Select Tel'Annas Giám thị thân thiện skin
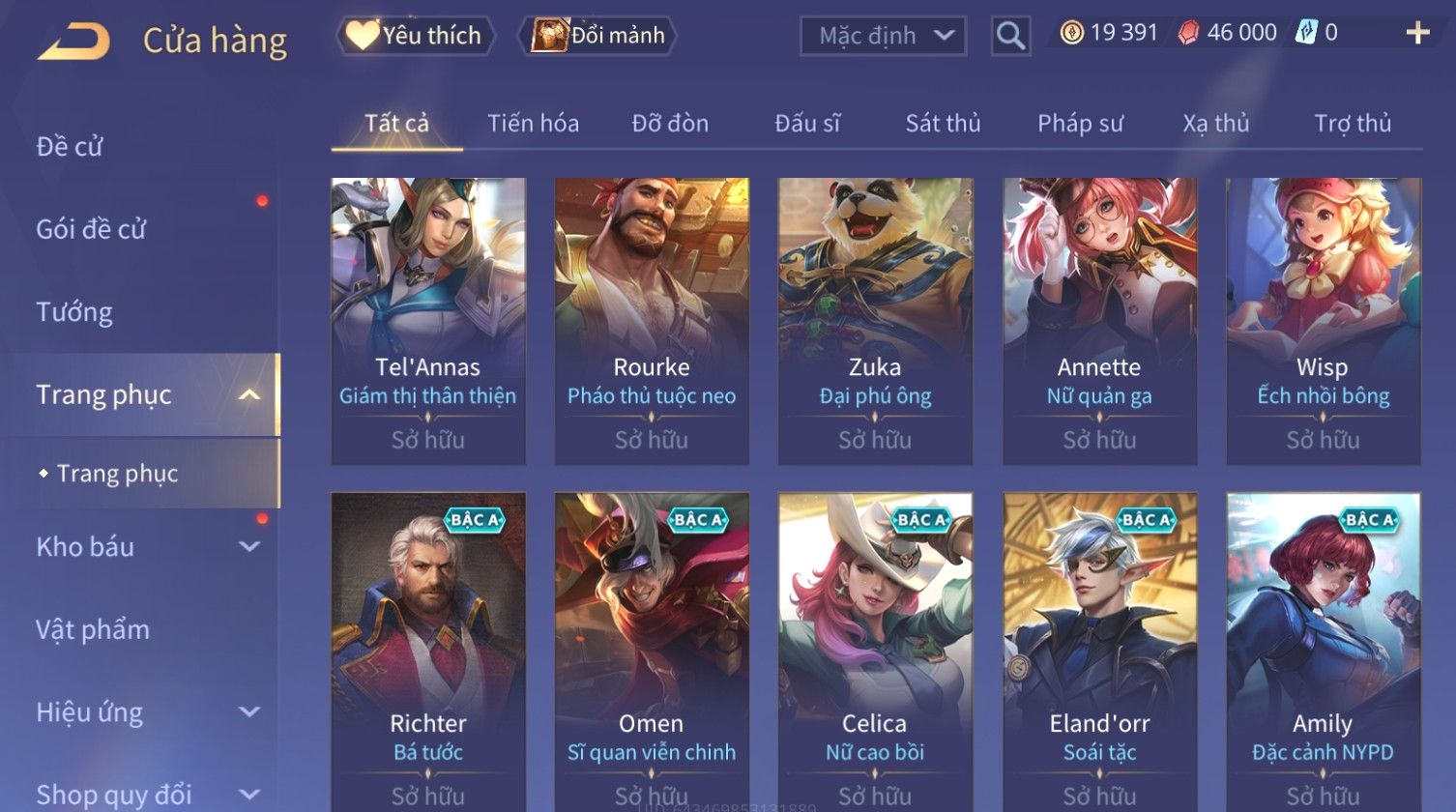The image size is (1456, 812). point(428,321)
